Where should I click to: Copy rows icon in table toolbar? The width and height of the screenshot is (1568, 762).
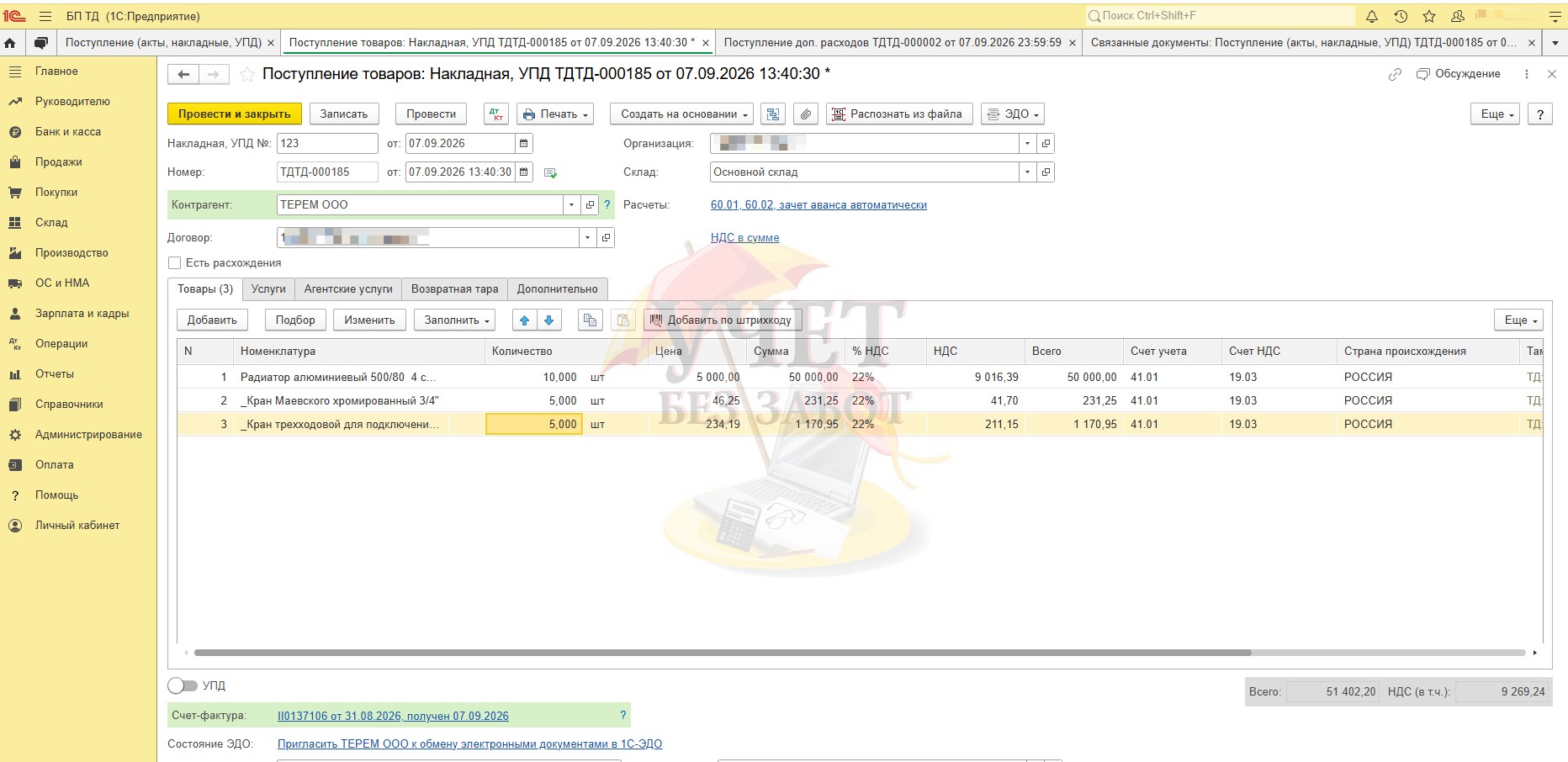coord(591,320)
